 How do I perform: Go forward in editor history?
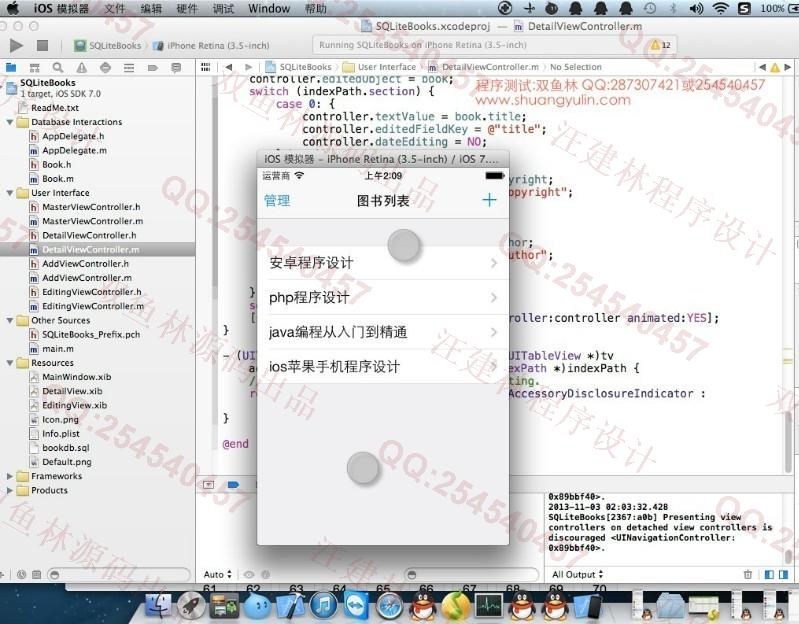(x=248, y=67)
